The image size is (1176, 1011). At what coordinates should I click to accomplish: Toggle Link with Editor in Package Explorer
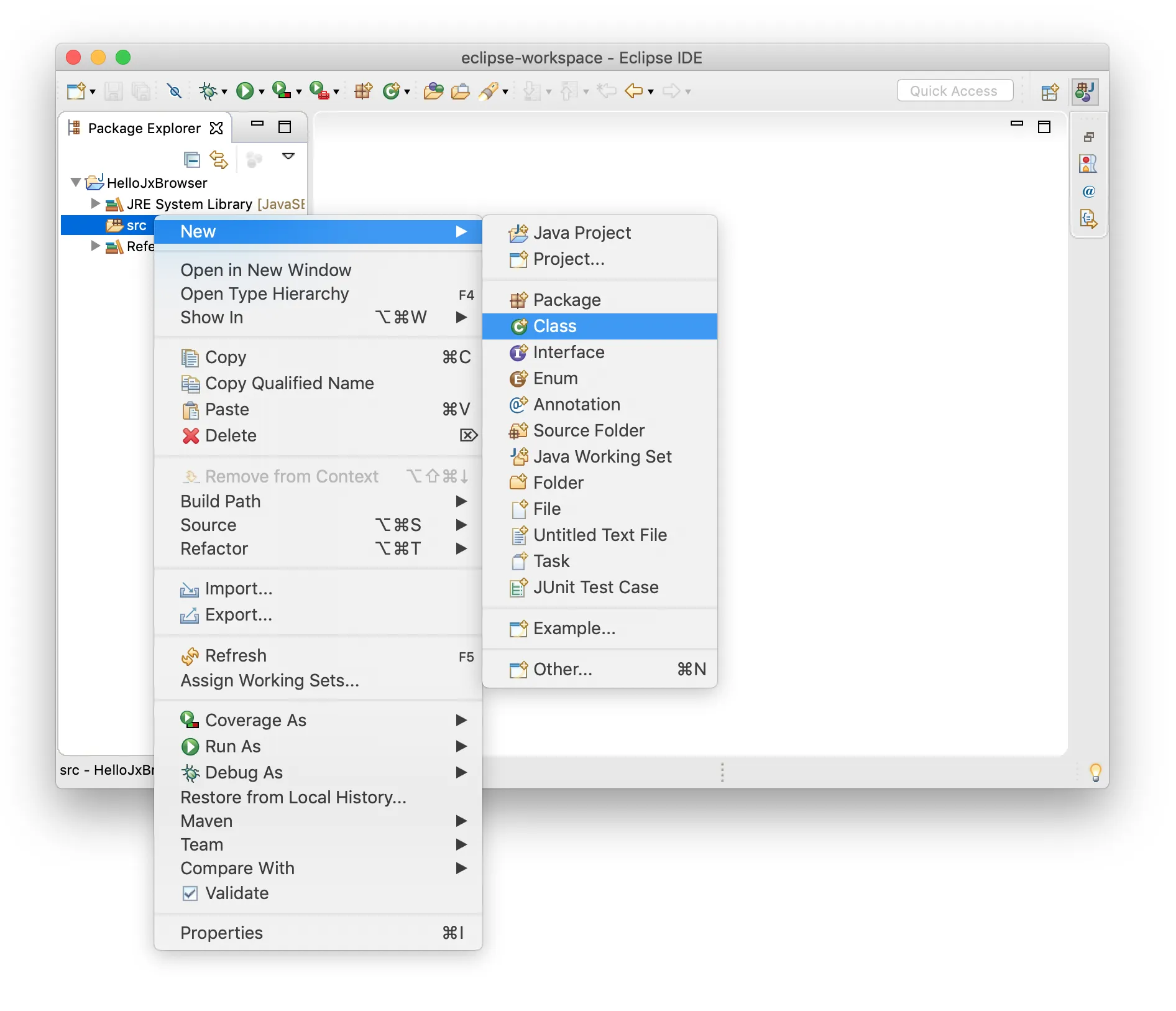pos(219,160)
